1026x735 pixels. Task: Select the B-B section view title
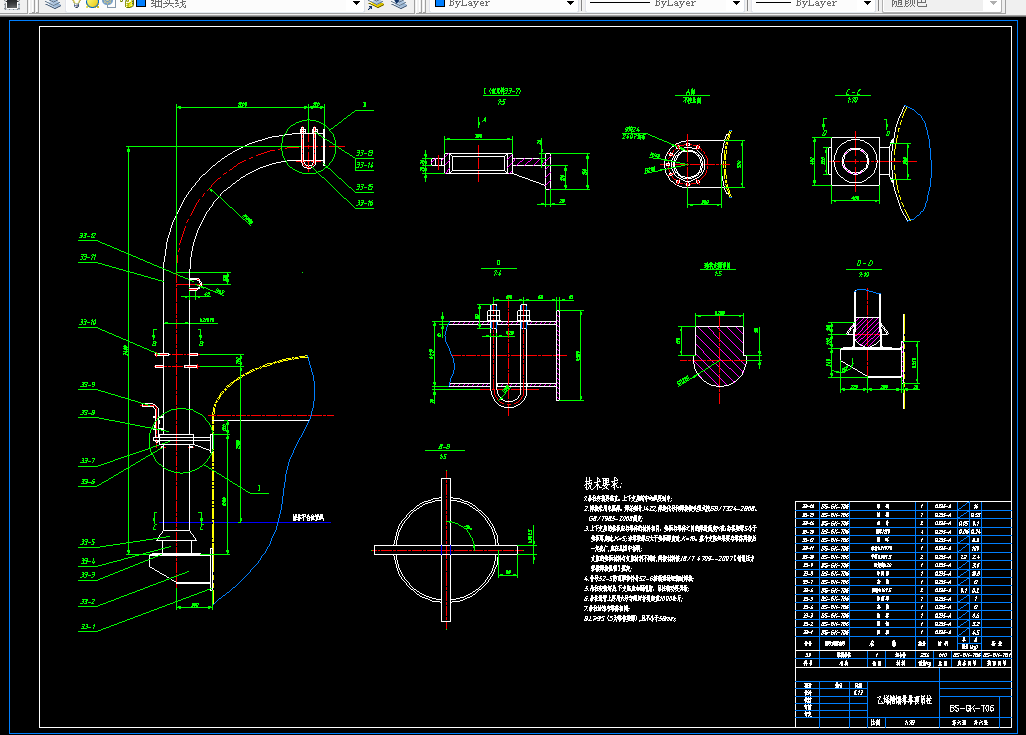coord(444,446)
